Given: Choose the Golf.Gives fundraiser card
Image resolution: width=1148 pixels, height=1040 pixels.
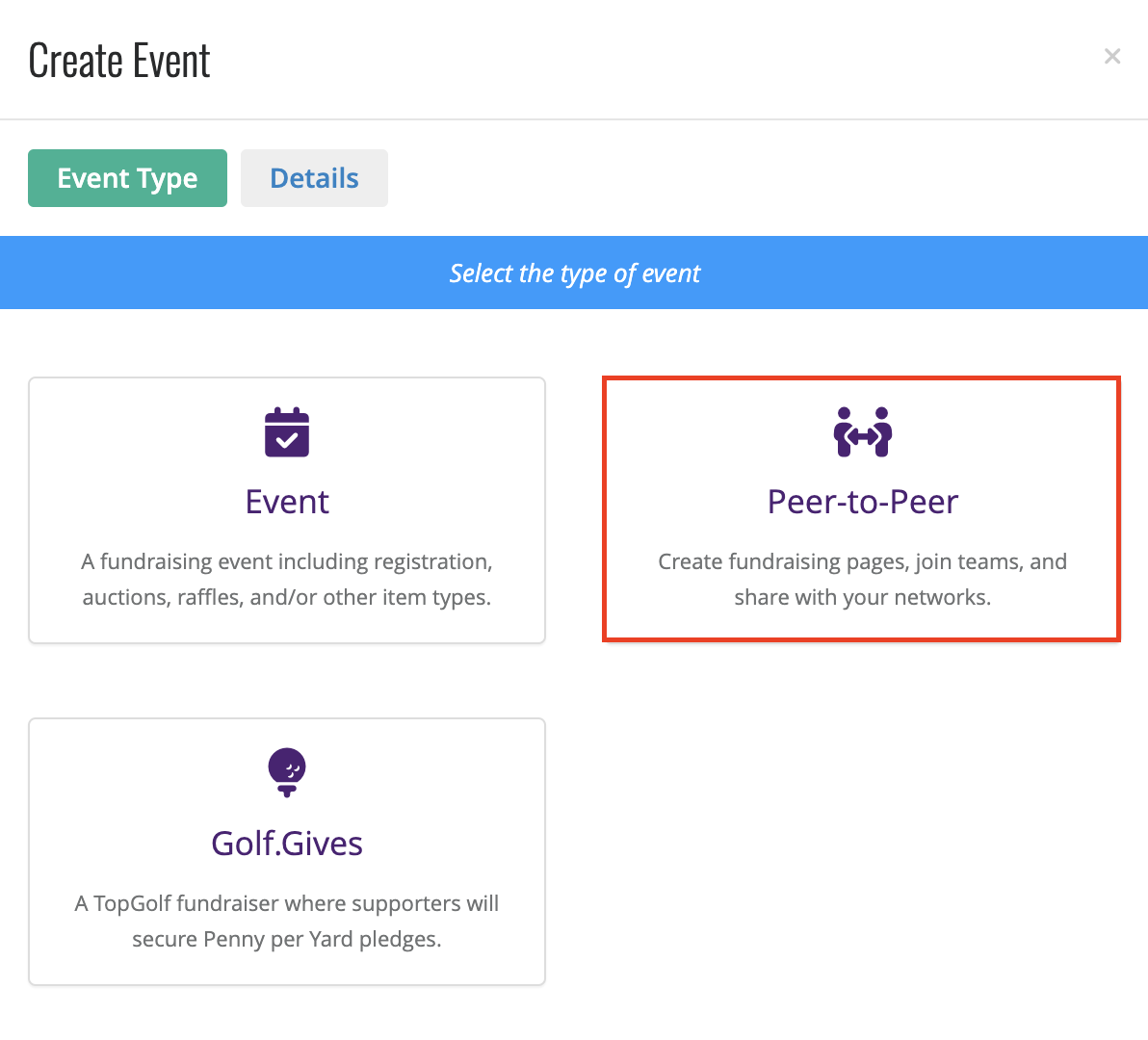Looking at the screenshot, I should [287, 851].
